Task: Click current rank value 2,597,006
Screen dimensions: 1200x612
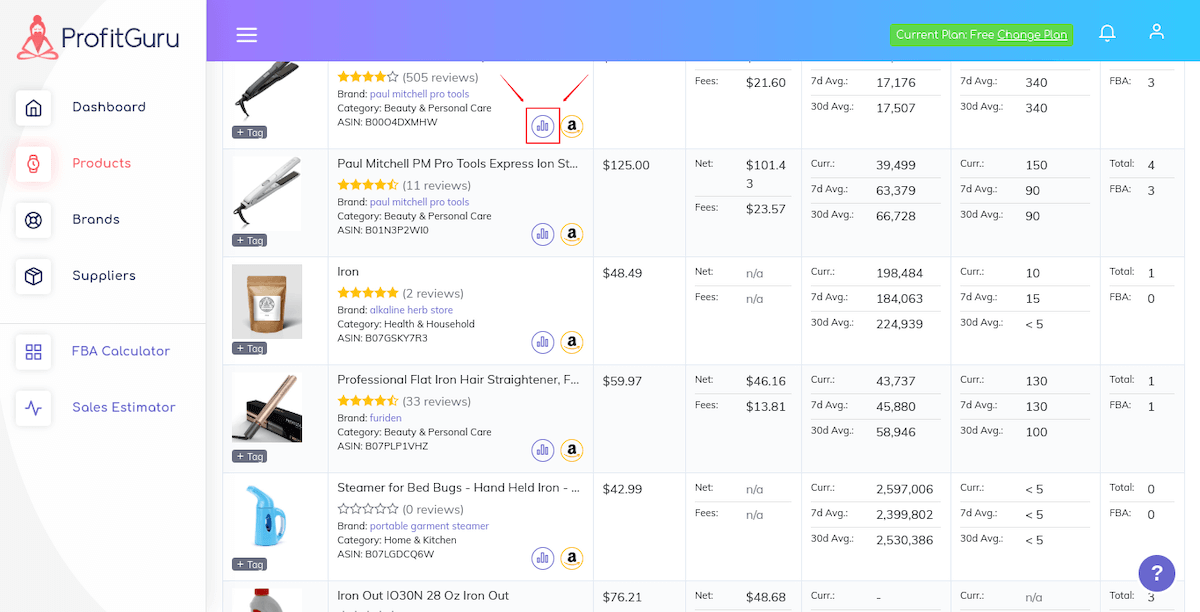Action: (x=904, y=489)
